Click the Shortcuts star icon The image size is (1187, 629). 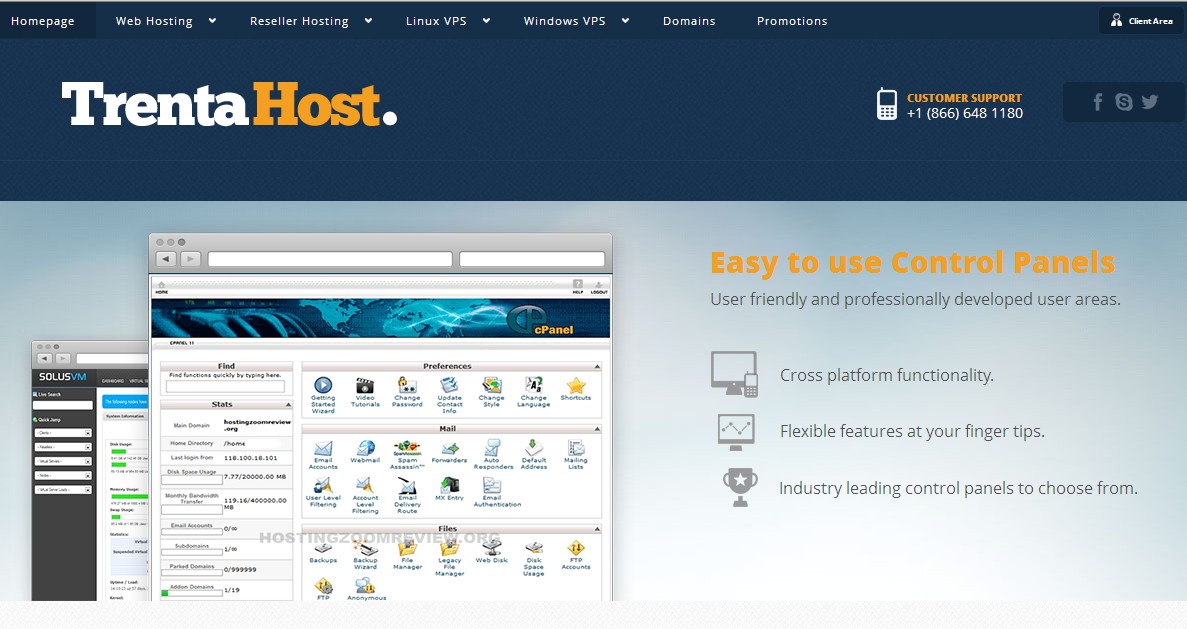(576, 385)
